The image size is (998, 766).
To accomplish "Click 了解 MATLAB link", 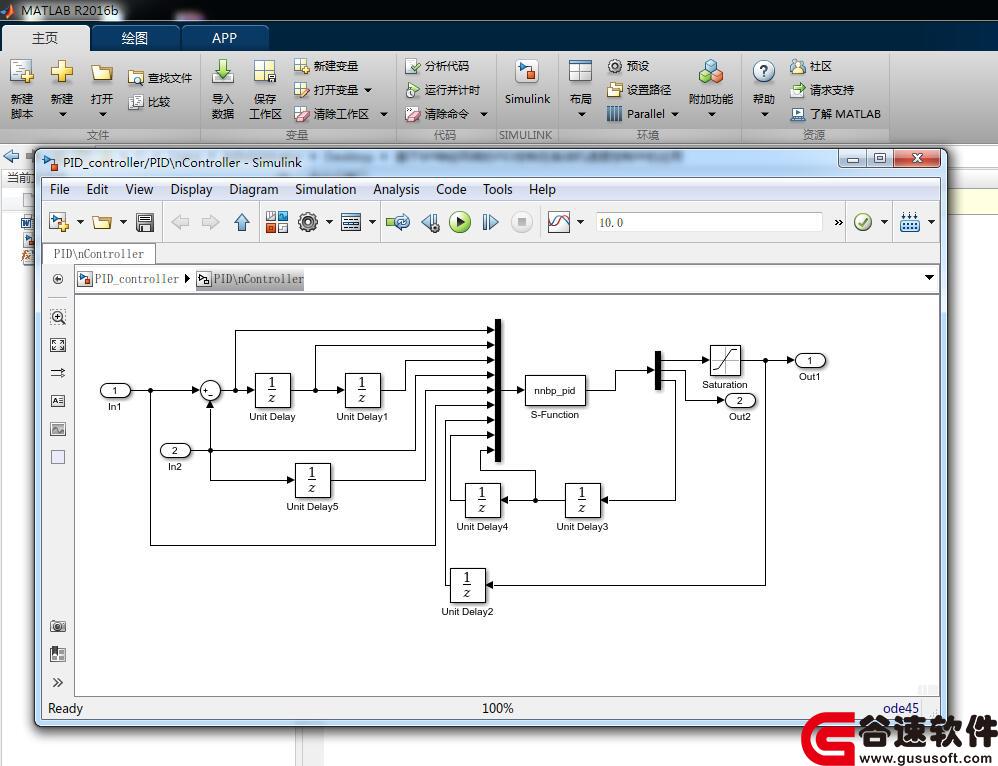I will [x=836, y=114].
